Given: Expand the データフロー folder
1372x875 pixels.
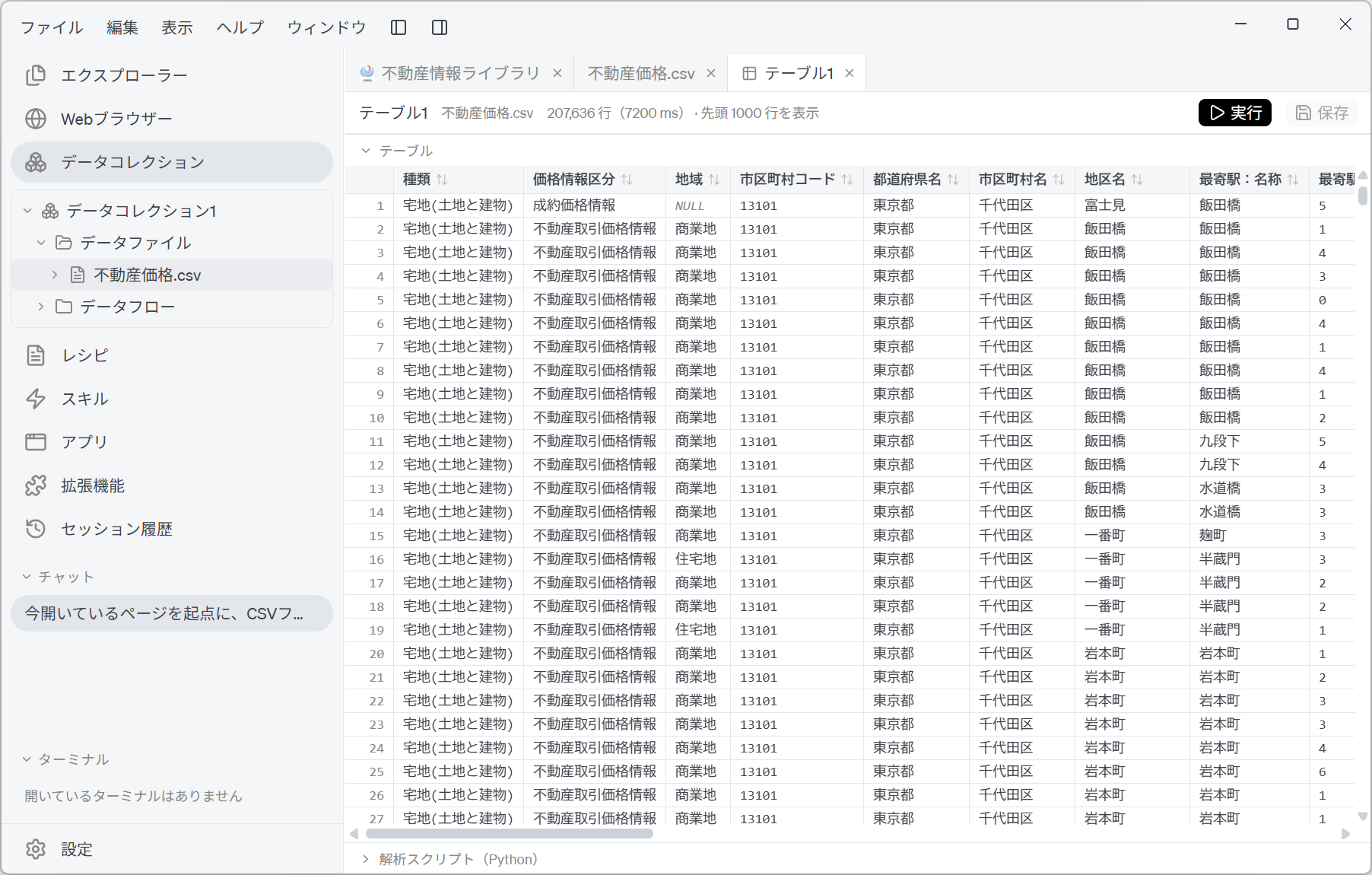Looking at the screenshot, I should coord(41,307).
